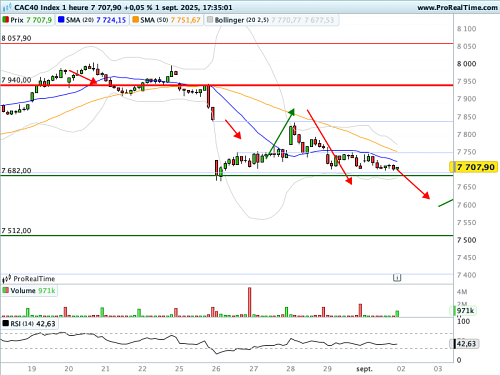Click the red-green Prix color square
Viewport: 500px width, 375px height.
pyautogui.click(x=5, y=20)
